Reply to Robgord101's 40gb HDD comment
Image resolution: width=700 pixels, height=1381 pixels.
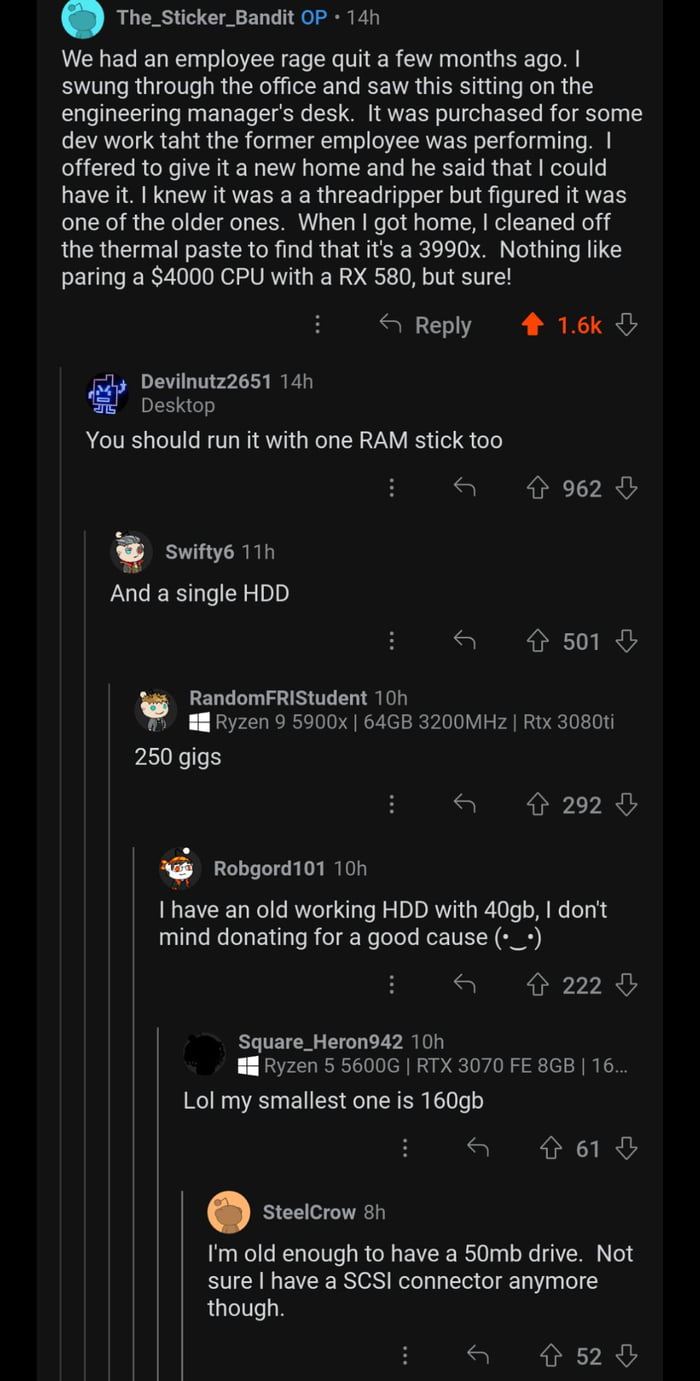pyautogui.click(x=464, y=986)
